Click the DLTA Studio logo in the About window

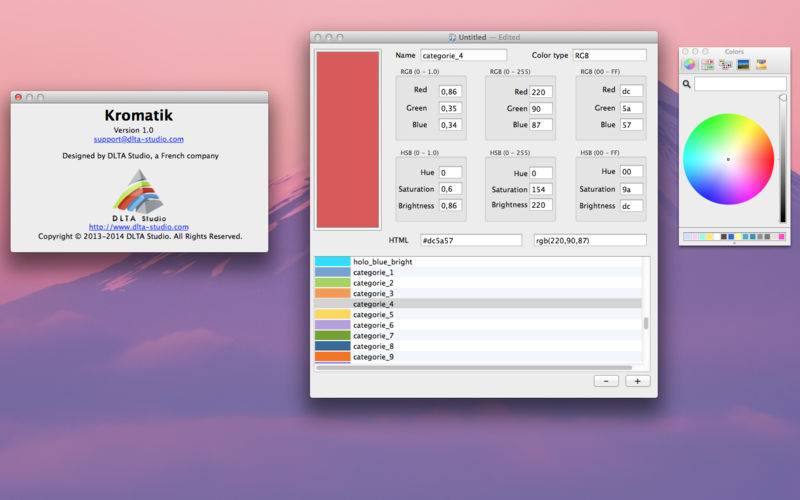coord(139,196)
